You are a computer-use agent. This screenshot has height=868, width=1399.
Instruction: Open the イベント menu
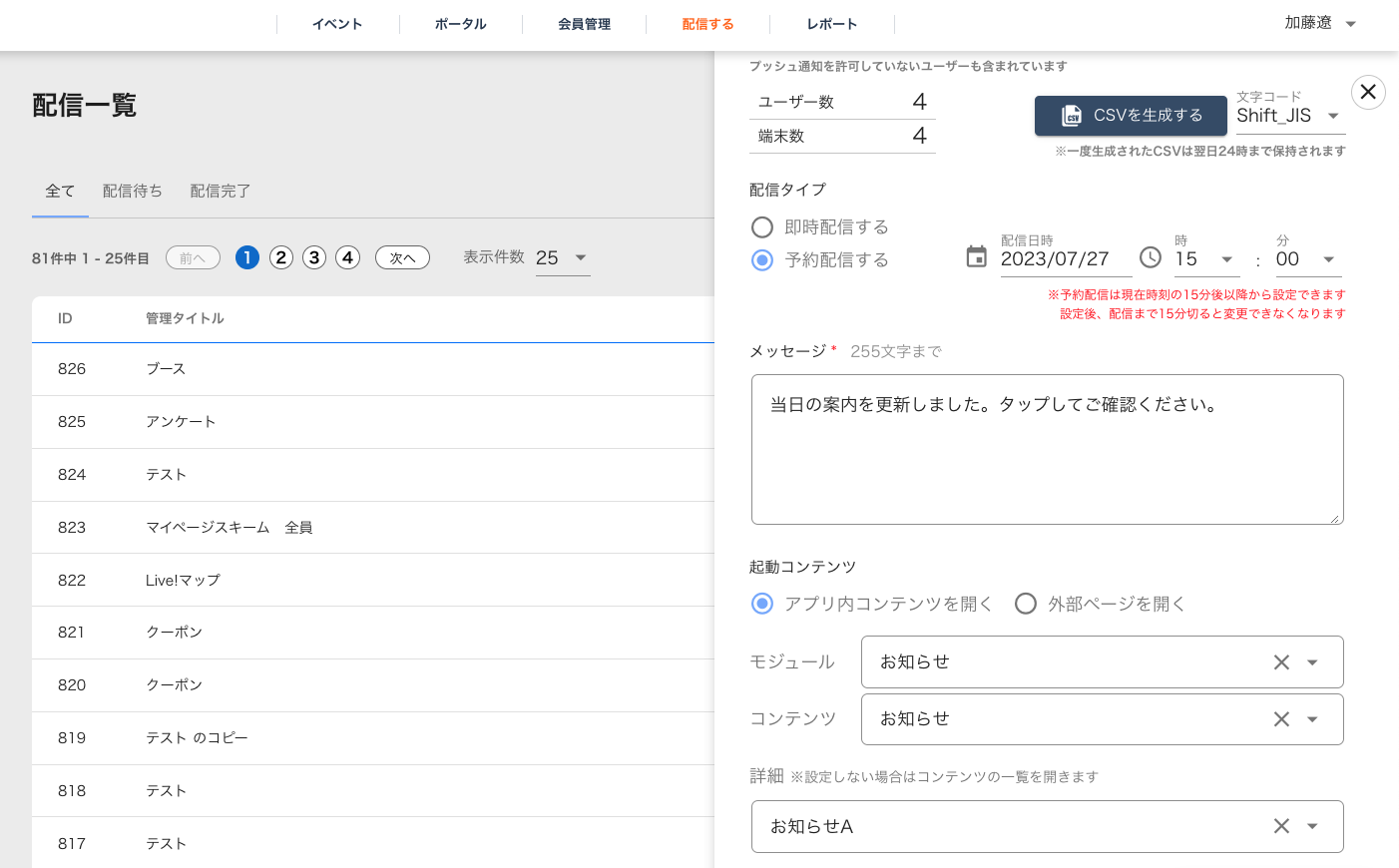[337, 24]
